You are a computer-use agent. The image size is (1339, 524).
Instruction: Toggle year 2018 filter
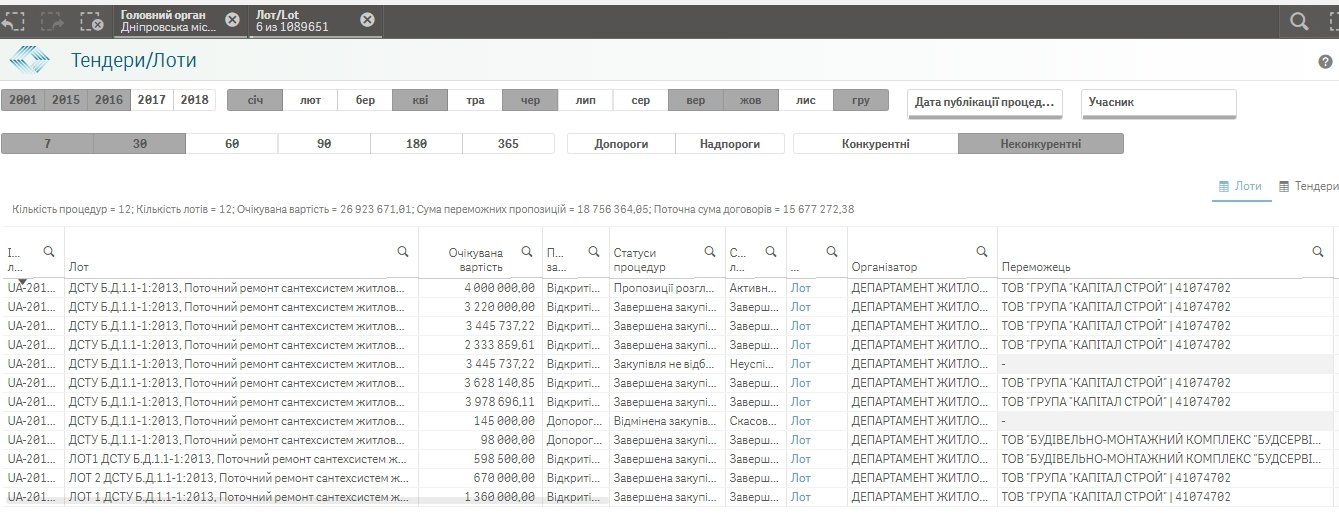click(x=194, y=100)
